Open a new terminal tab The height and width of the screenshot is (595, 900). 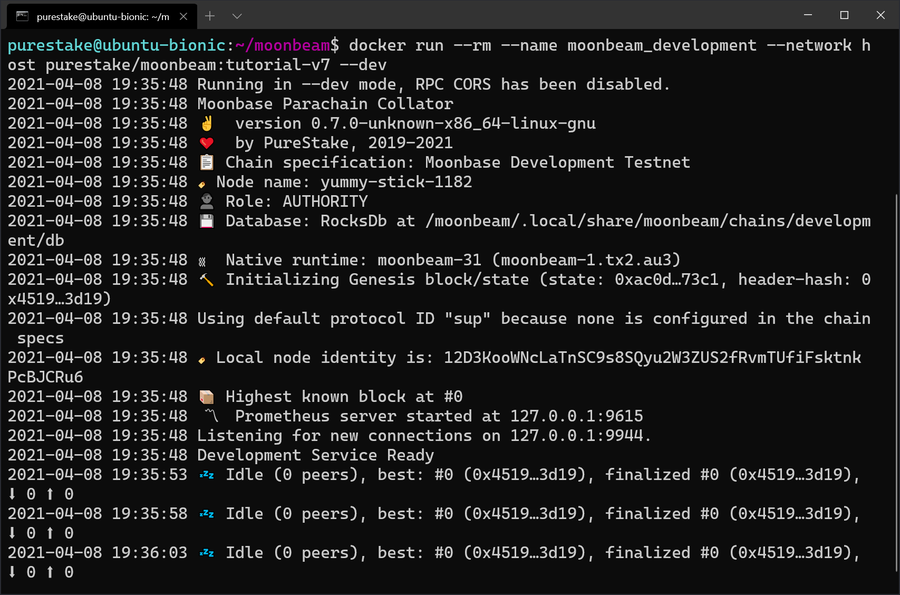tap(210, 16)
